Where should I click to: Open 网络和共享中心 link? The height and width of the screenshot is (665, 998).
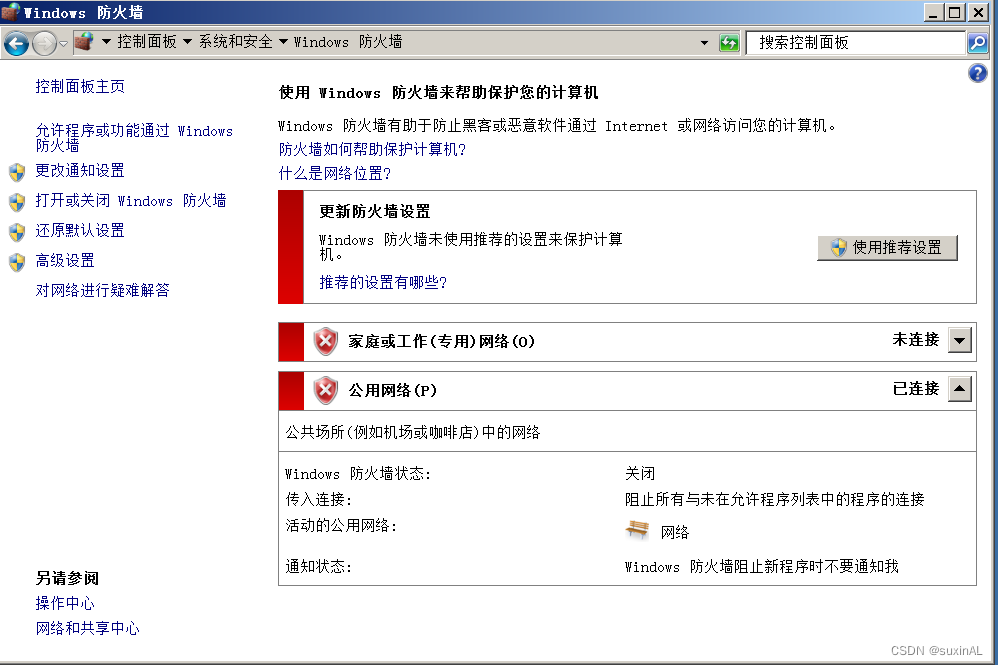tap(88, 628)
